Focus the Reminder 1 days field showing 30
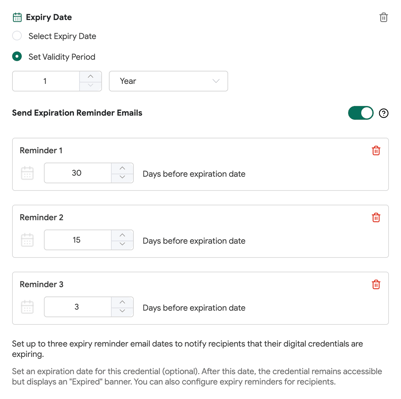401x399 pixels. (x=78, y=173)
